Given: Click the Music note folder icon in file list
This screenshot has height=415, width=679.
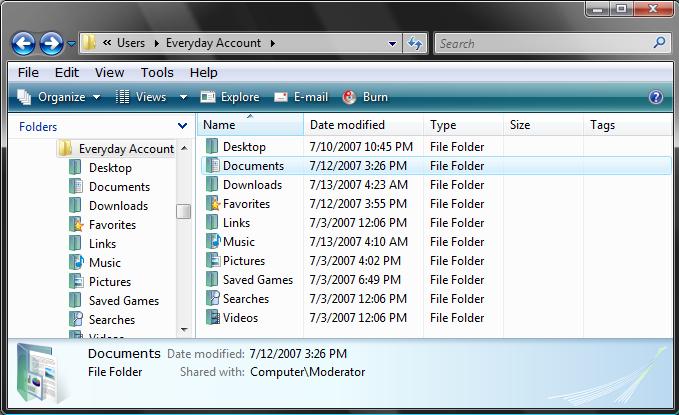Looking at the screenshot, I should click(213, 242).
